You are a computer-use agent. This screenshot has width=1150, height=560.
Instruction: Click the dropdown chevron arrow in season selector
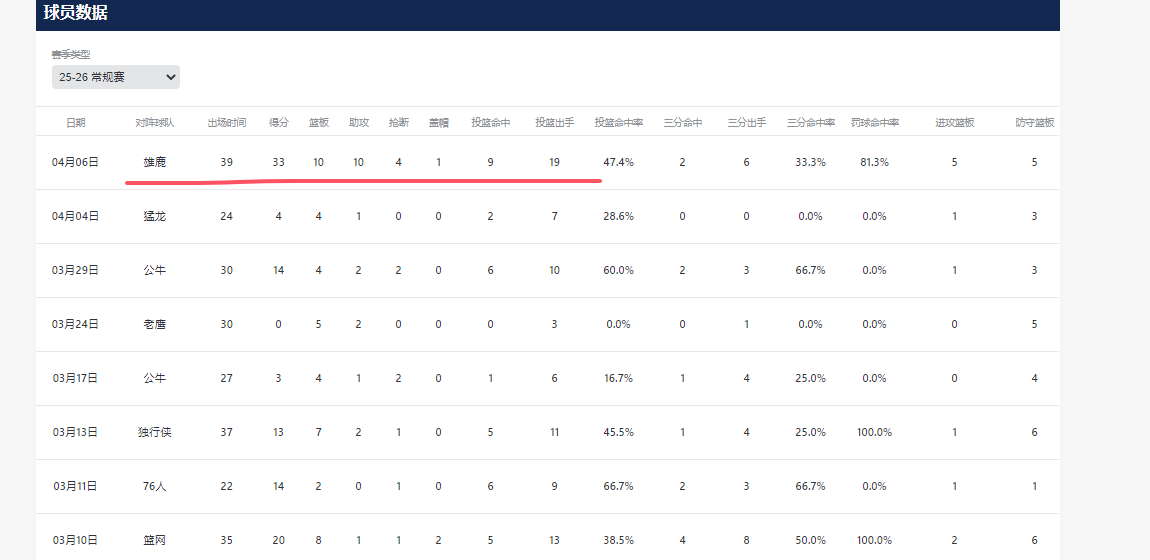171,77
